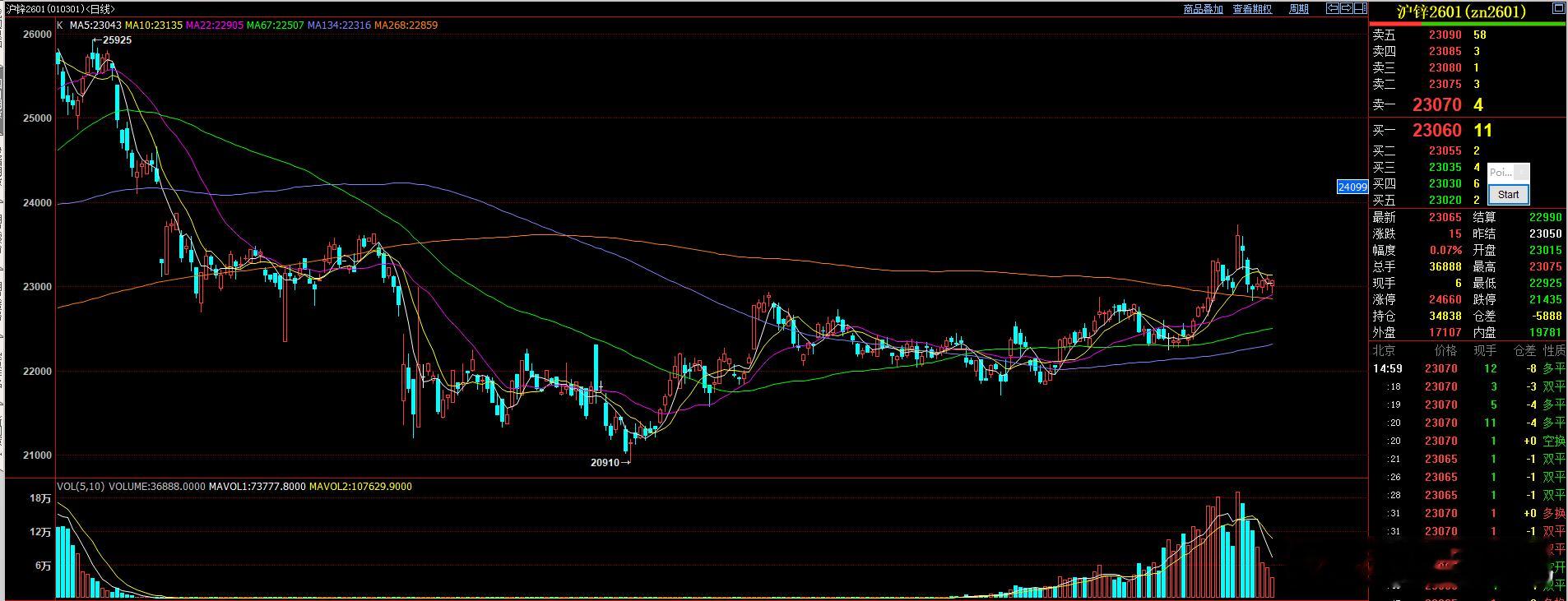
Task: Click the 幅度 value 0.07%
Action: [x=1446, y=250]
